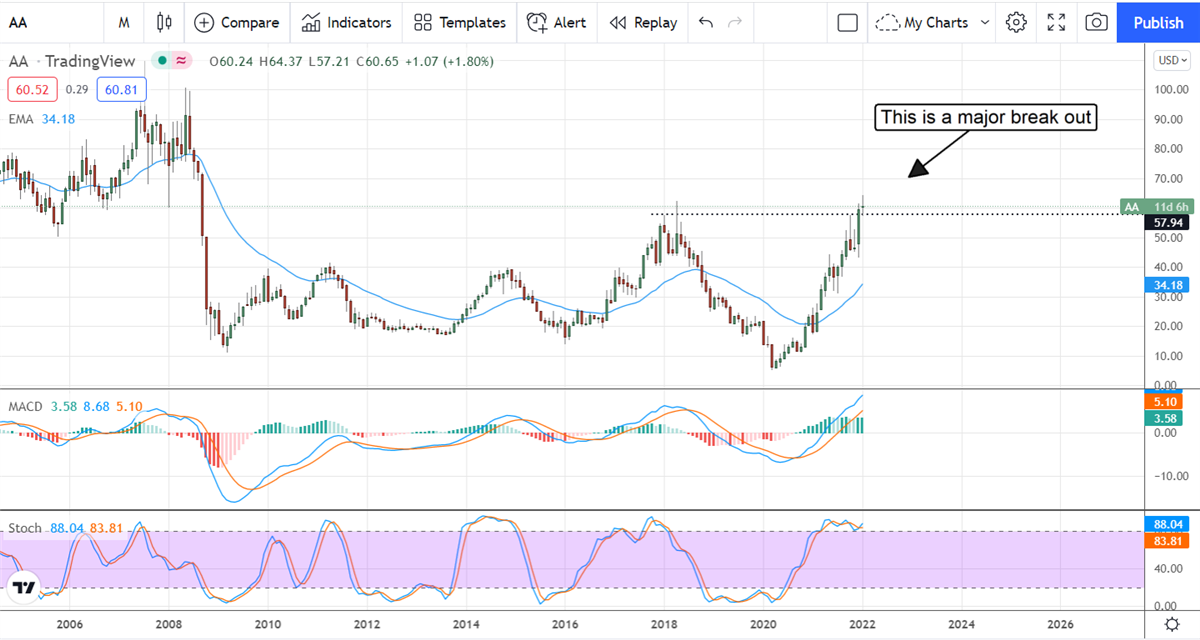Open the Indicators menu

point(347,22)
